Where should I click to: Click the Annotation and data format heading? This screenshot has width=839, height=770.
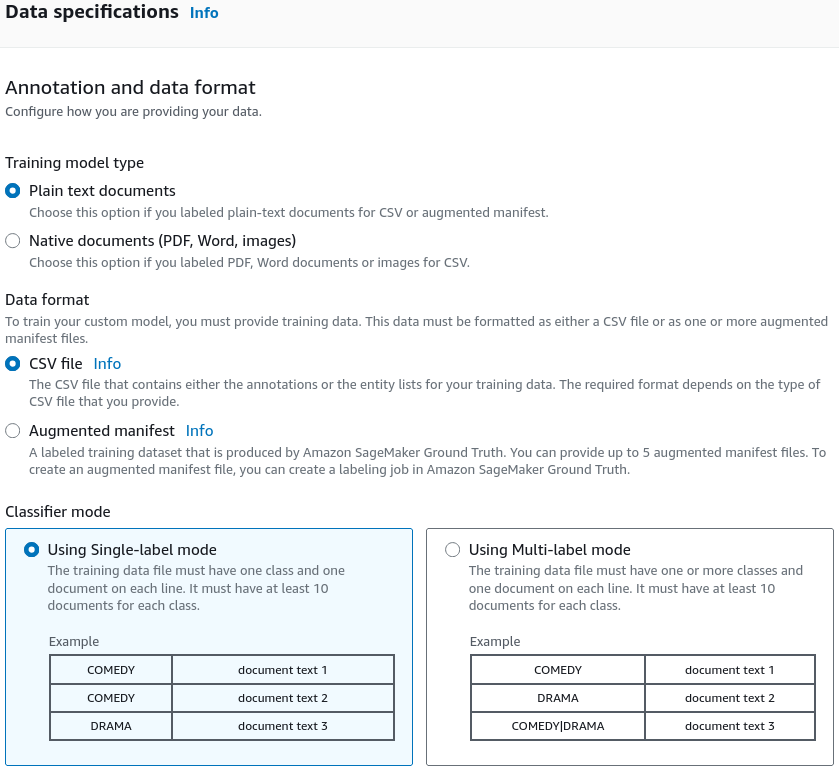(131, 87)
